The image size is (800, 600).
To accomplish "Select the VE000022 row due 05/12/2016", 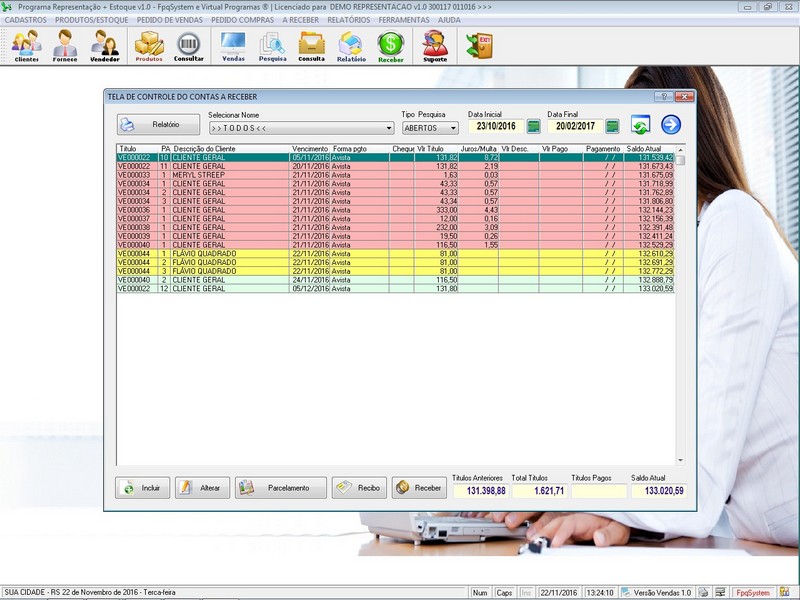I will [395, 288].
